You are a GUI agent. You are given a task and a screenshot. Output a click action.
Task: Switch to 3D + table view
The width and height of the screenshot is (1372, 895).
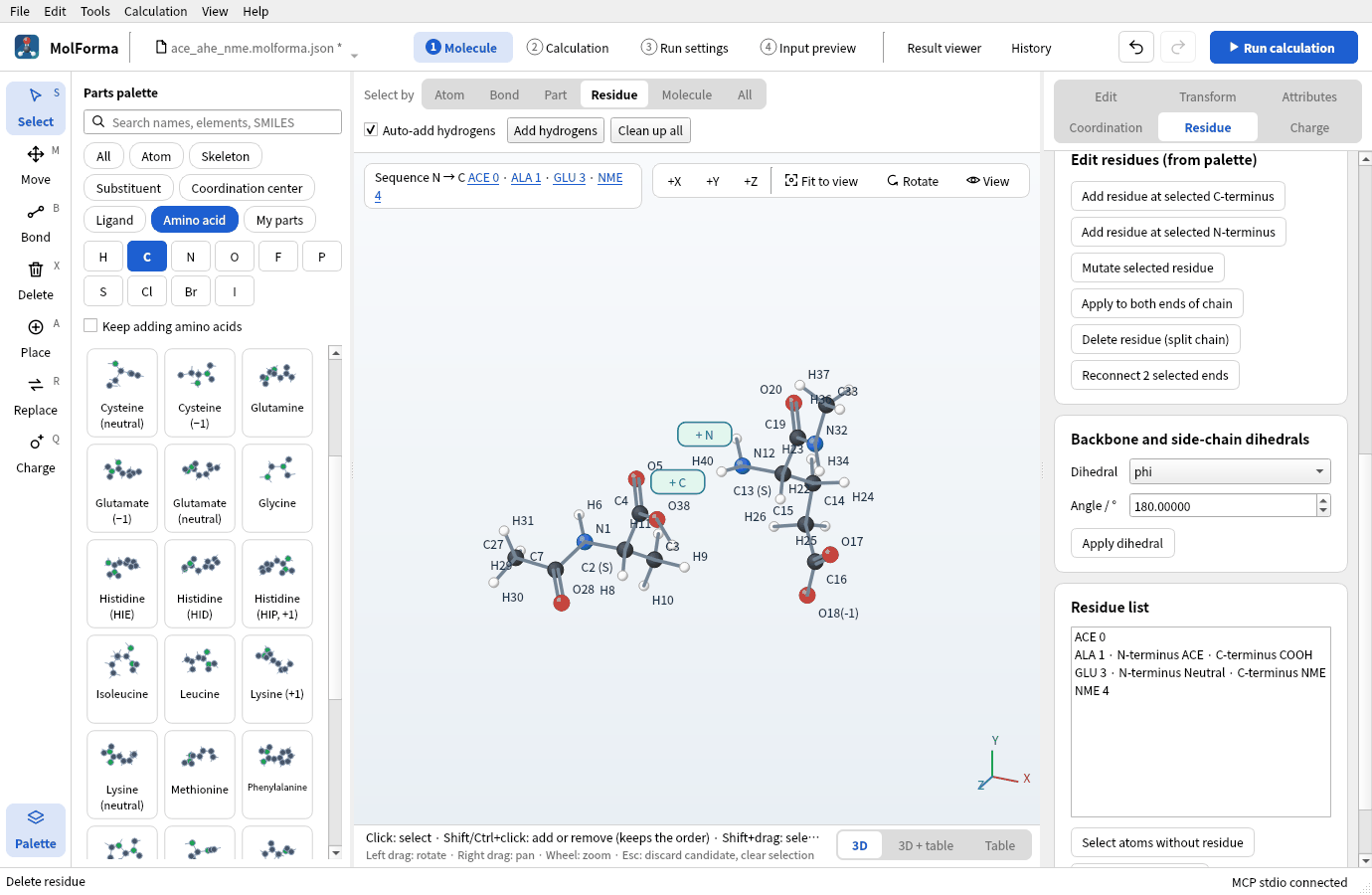tap(926, 845)
